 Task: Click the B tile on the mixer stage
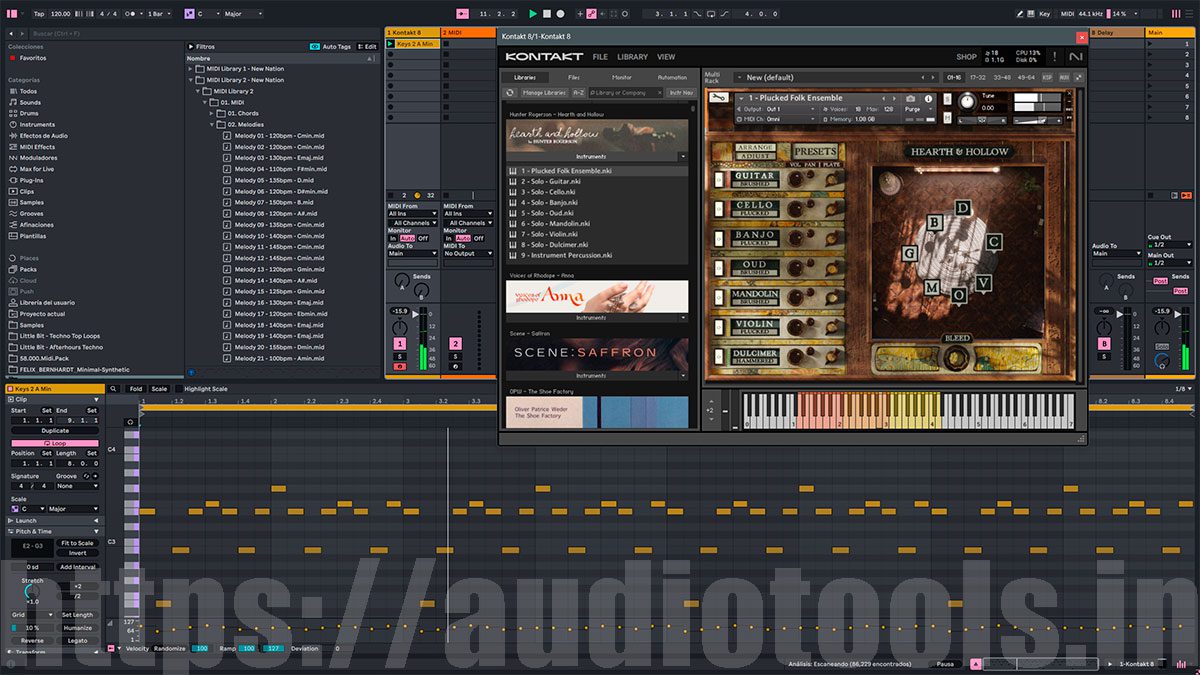[x=935, y=222]
